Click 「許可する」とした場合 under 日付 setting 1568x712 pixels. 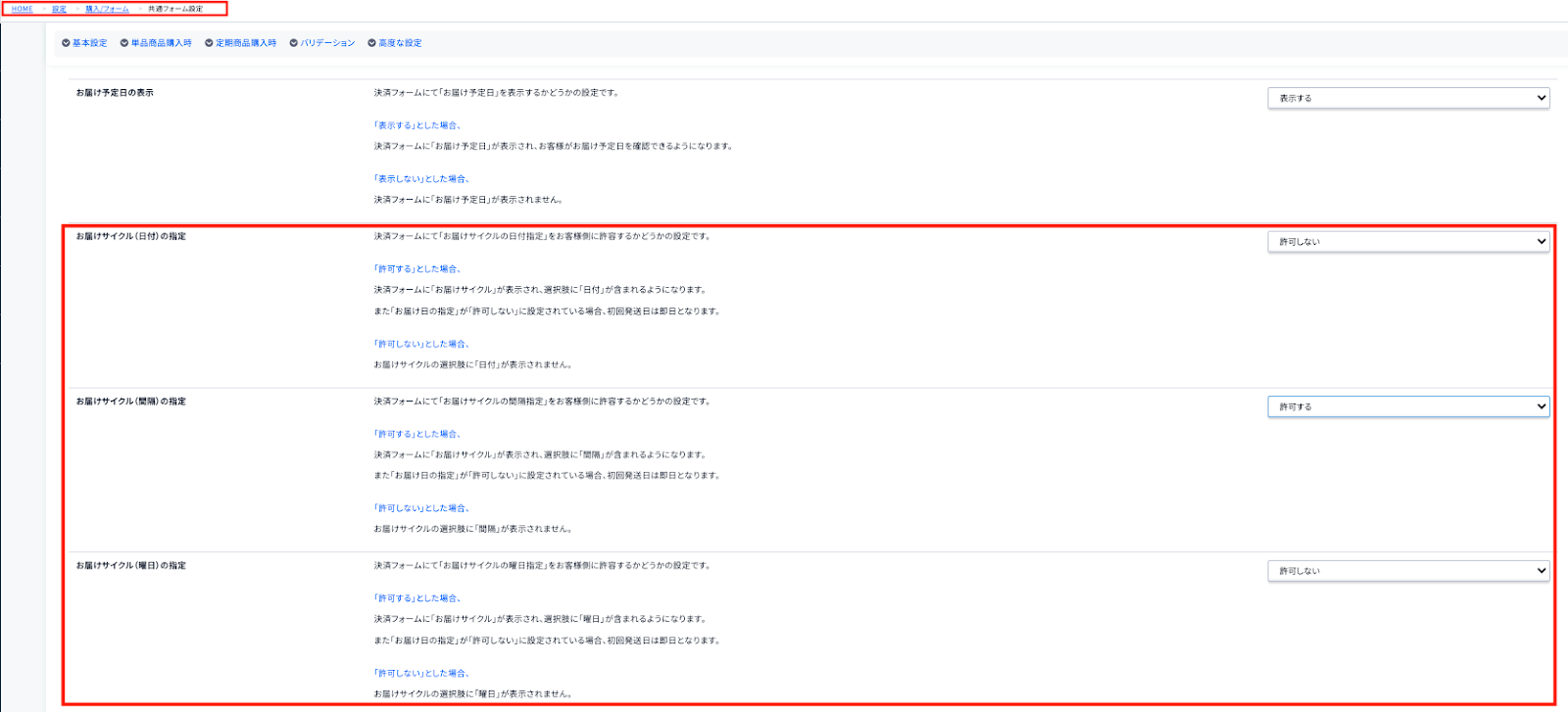click(417, 268)
